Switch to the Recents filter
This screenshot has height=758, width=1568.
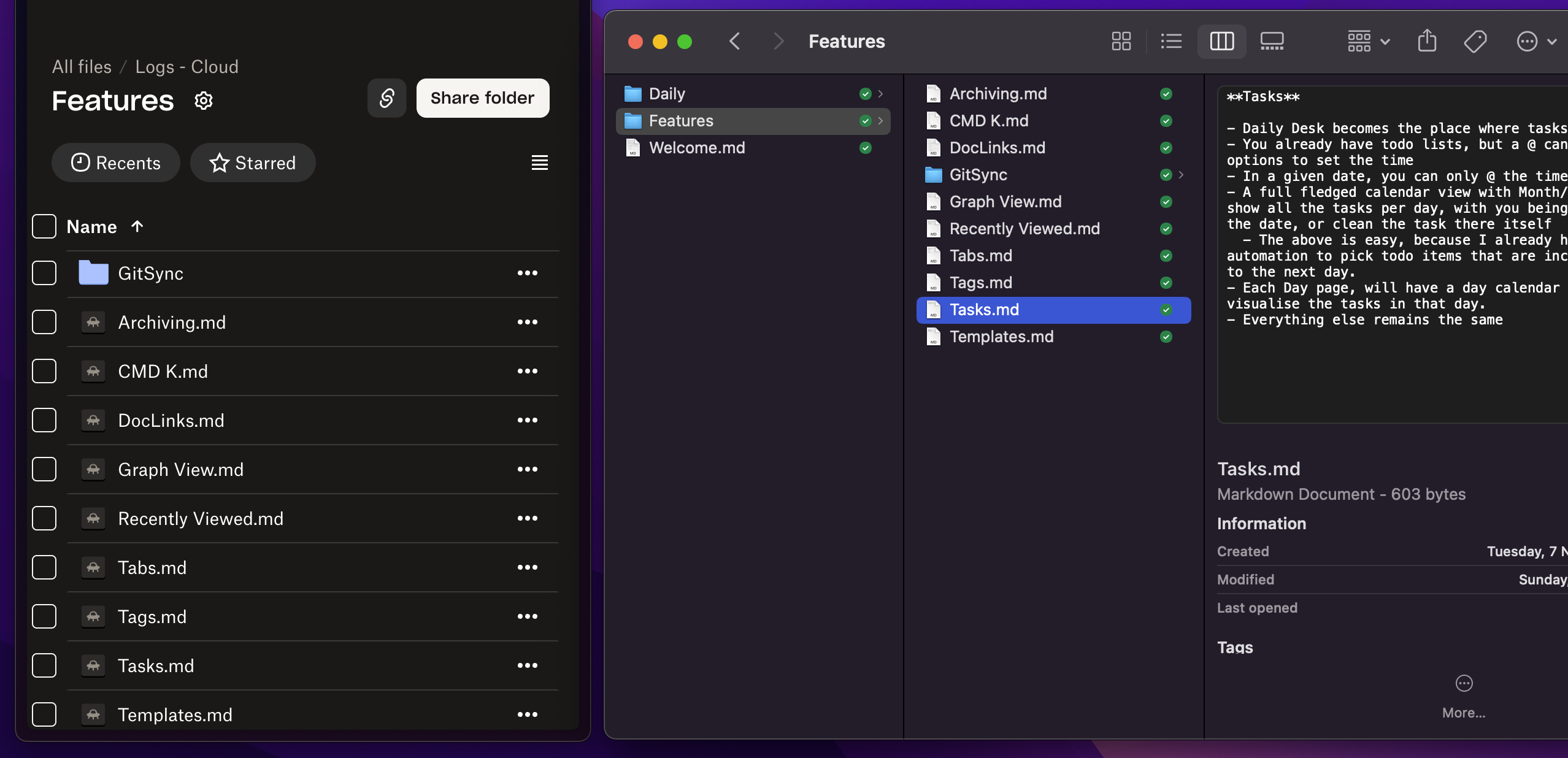coord(115,163)
